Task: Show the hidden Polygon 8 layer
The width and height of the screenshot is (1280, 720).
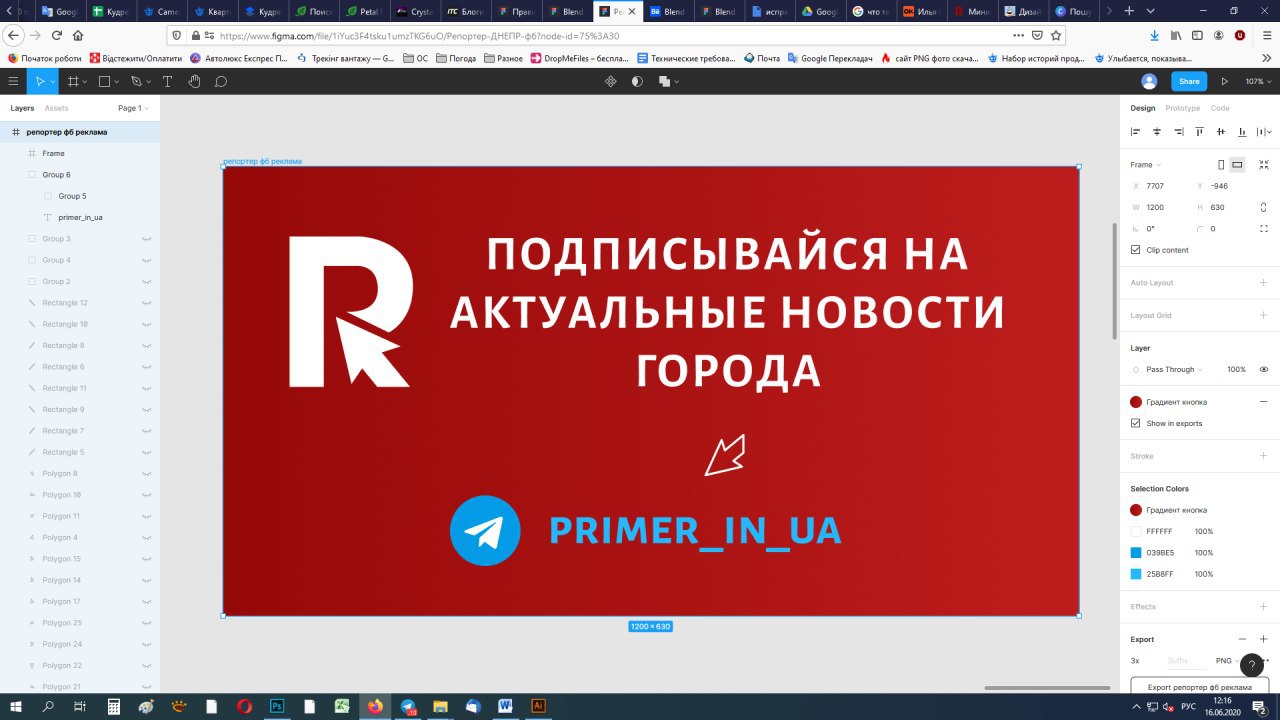Action: [146, 474]
